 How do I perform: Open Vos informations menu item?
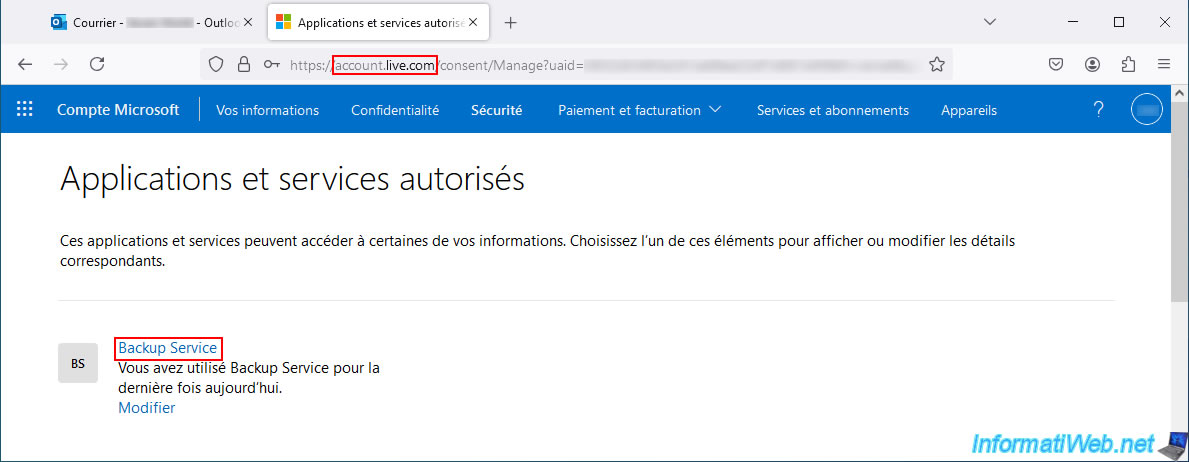pos(268,110)
